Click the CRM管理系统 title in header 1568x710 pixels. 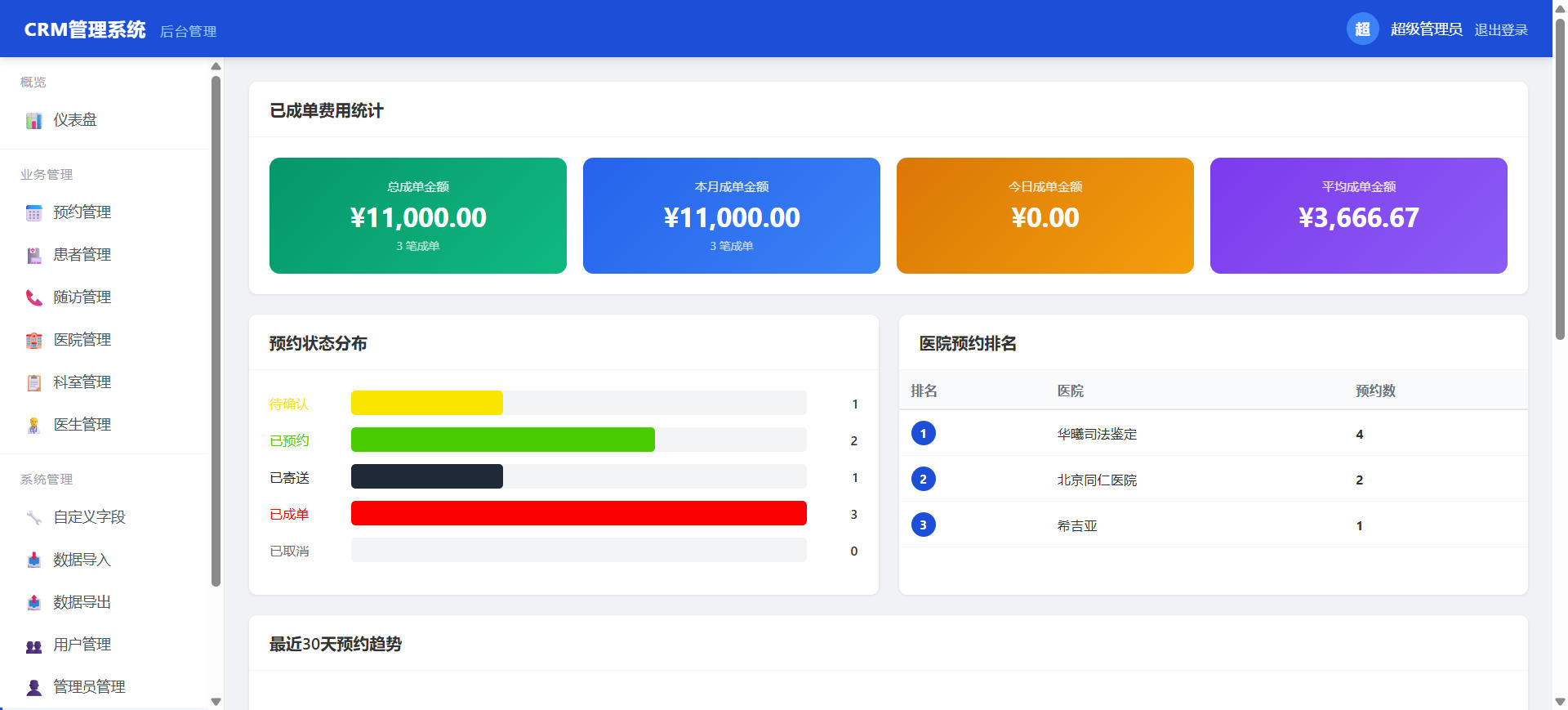85,30
